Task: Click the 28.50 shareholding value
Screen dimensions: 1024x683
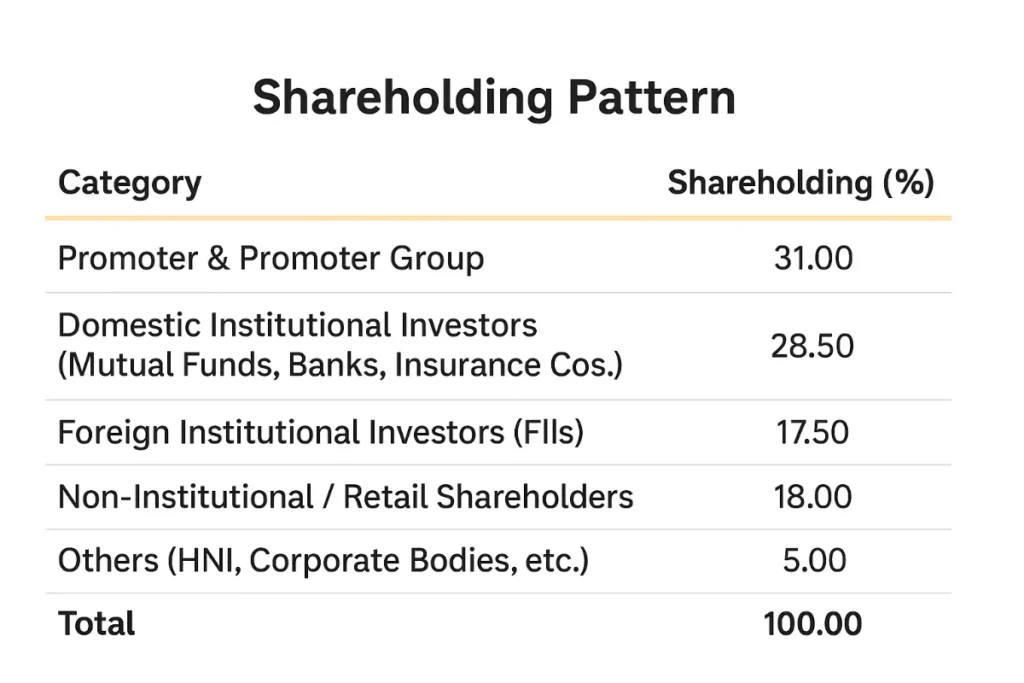Action: (x=812, y=346)
